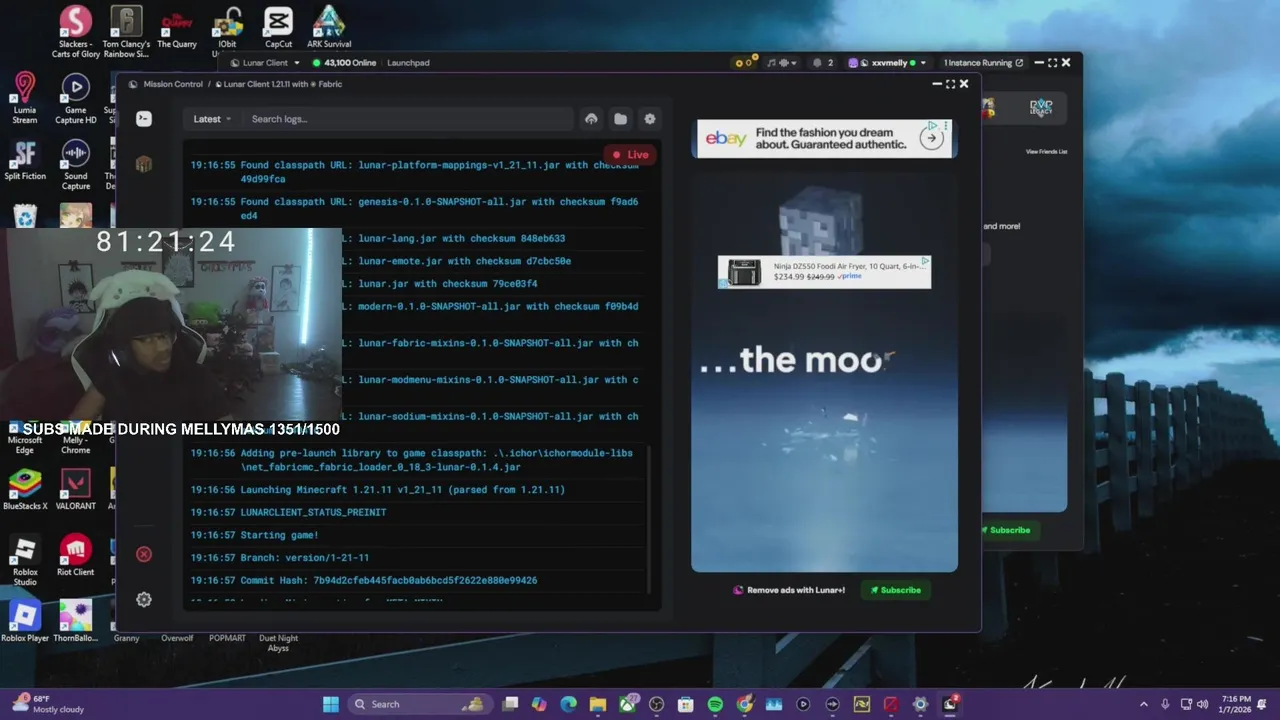Show hidden system tray icons chevron

[1144, 704]
